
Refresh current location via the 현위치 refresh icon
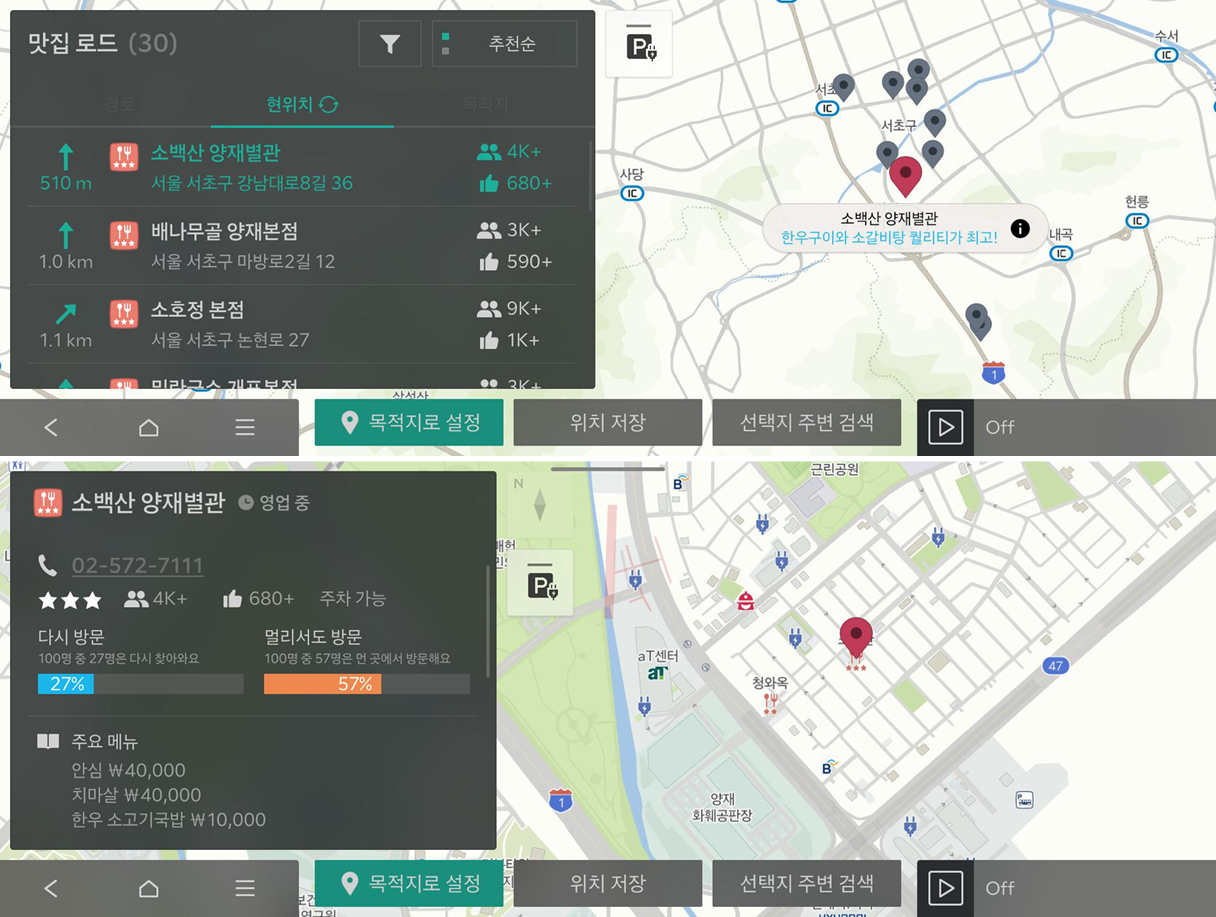(329, 105)
